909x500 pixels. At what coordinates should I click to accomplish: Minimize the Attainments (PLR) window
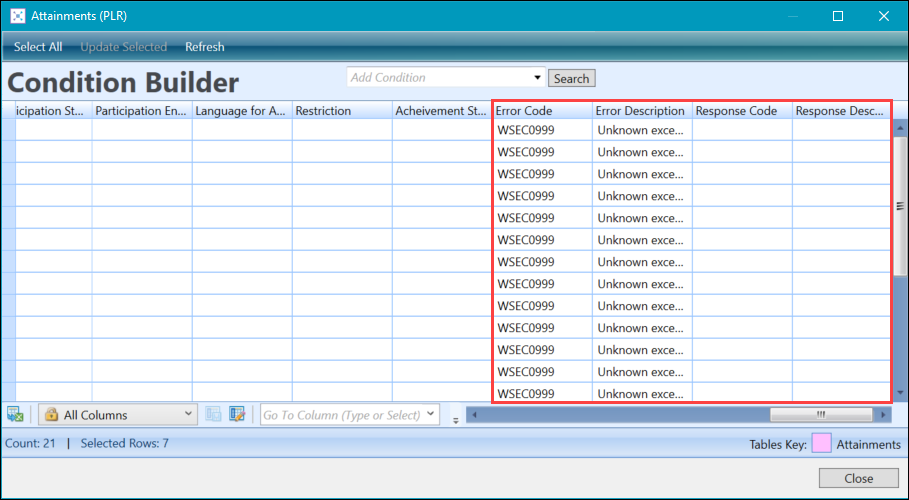click(792, 16)
